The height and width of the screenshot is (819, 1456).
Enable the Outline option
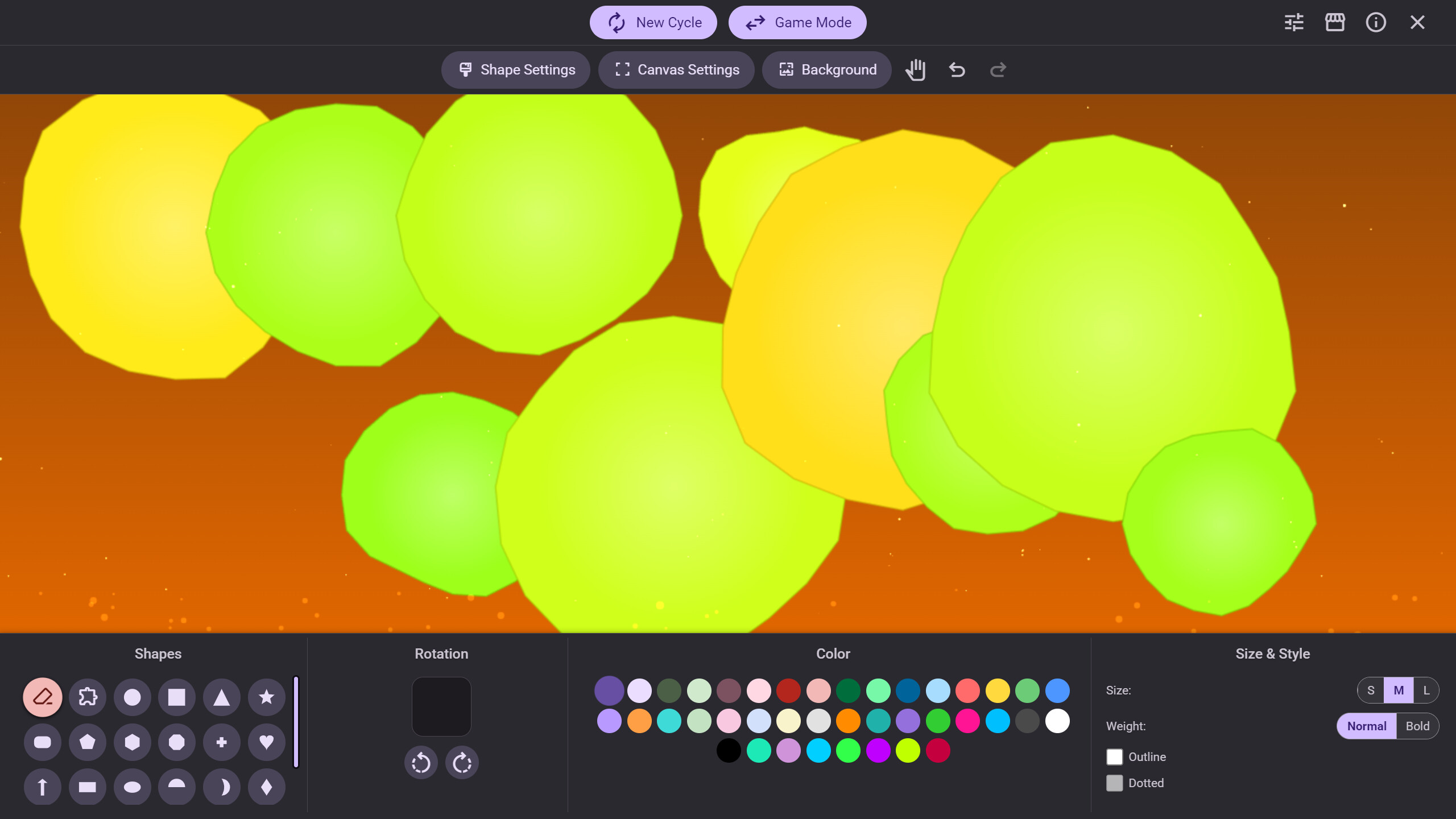coord(1115,756)
